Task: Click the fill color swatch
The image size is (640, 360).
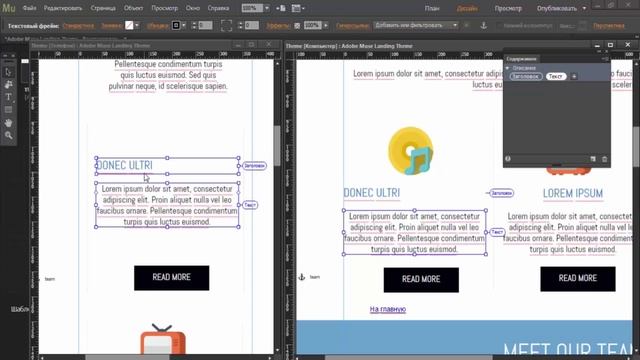Action: coord(129,25)
